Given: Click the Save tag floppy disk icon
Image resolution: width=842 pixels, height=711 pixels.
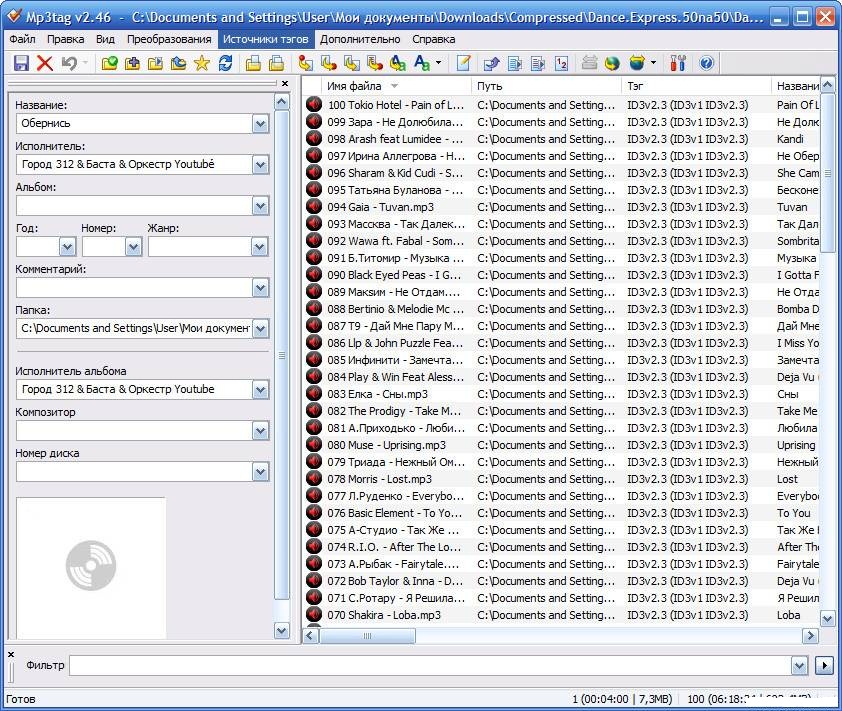Looking at the screenshot, I should (x=21, y=63).
